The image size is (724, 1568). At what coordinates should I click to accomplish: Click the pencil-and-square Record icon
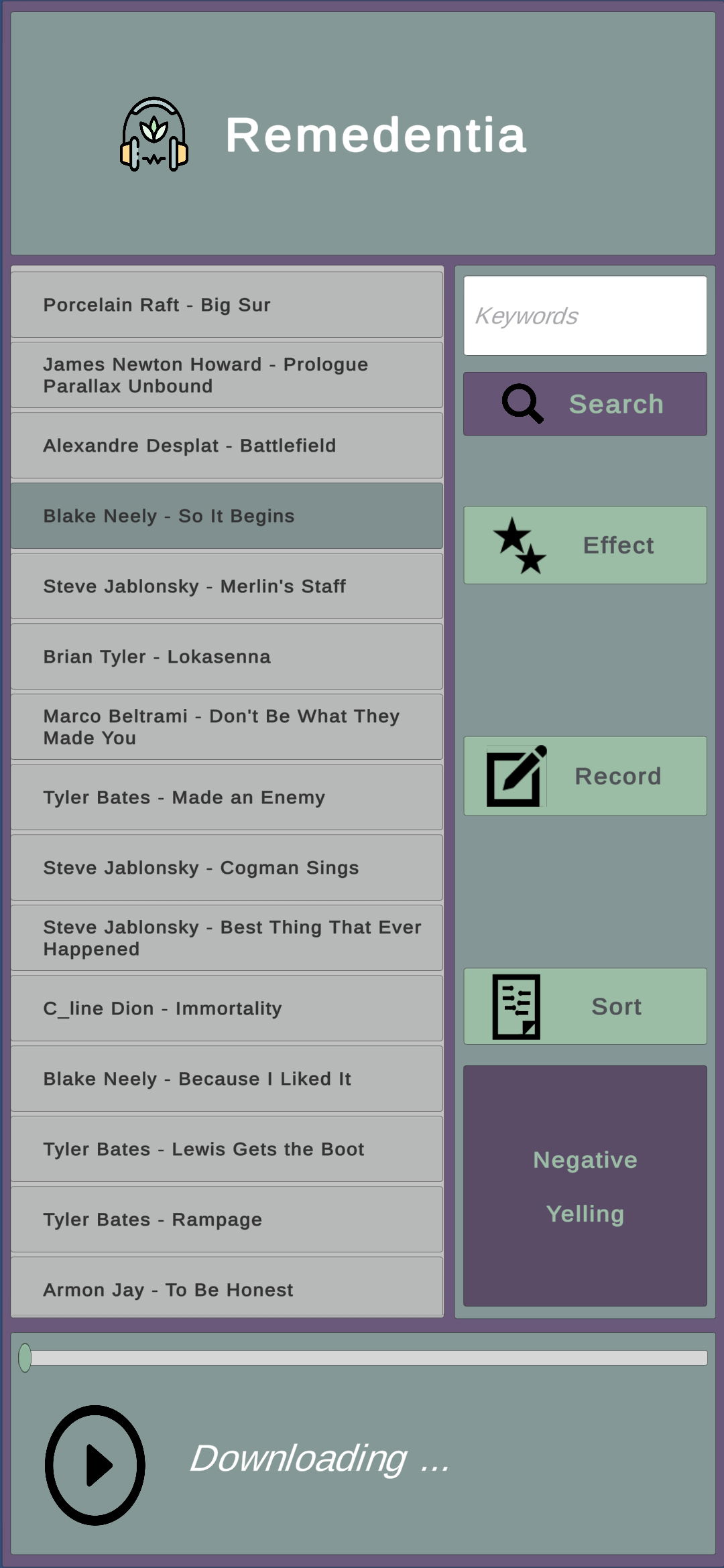pyautogui.click(x=516, y=776)
